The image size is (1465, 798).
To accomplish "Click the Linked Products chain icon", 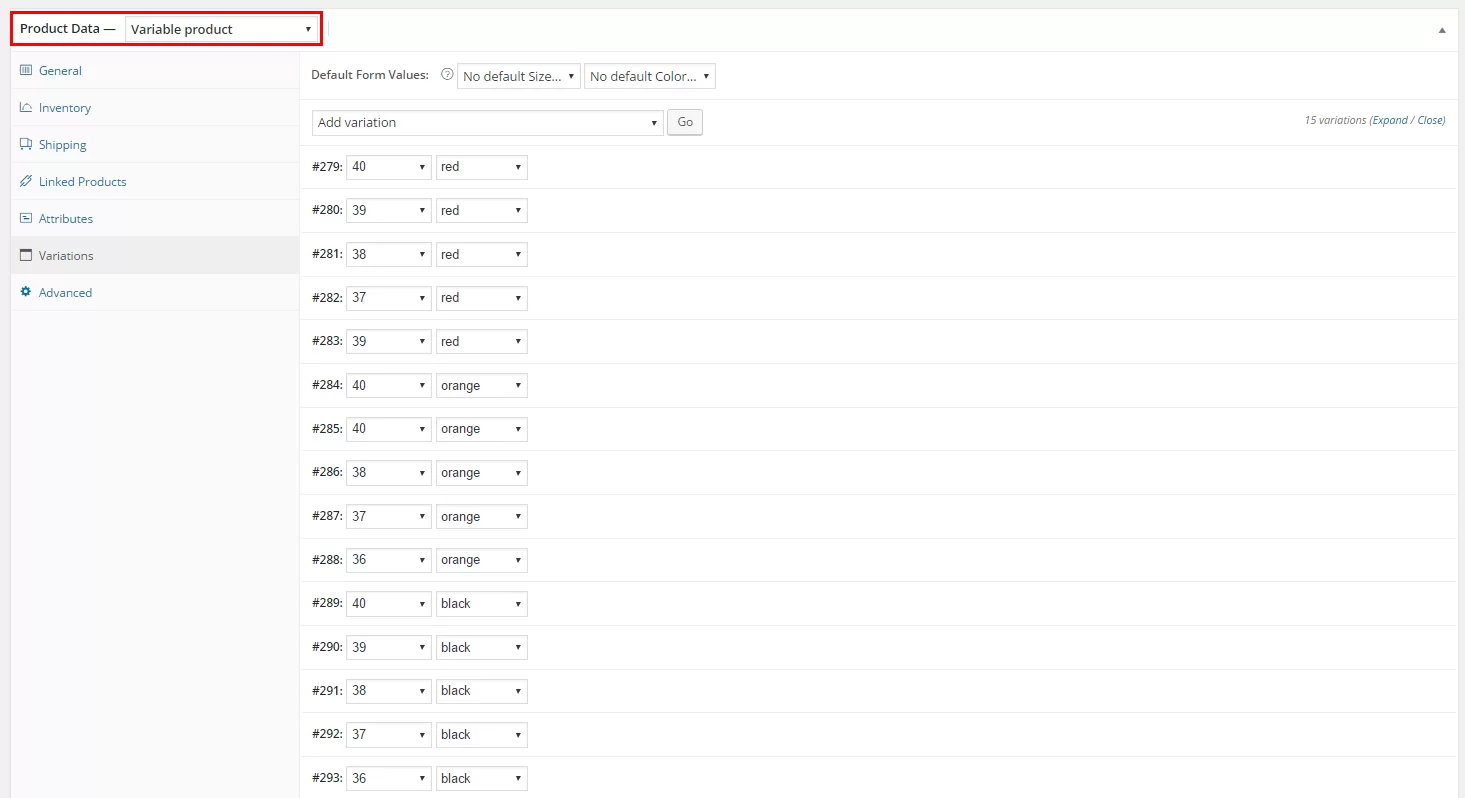I will (x=26, y=181).
